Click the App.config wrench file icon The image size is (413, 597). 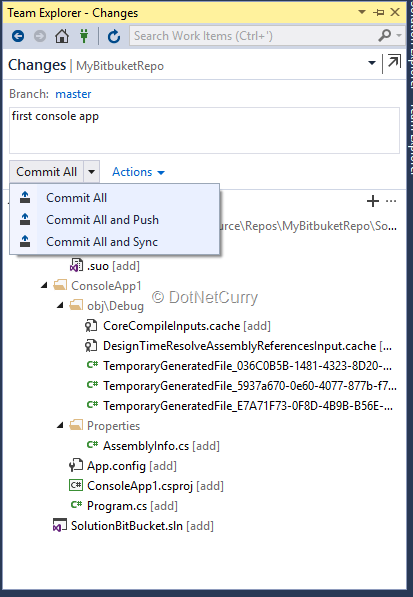(x=76, y=465)
